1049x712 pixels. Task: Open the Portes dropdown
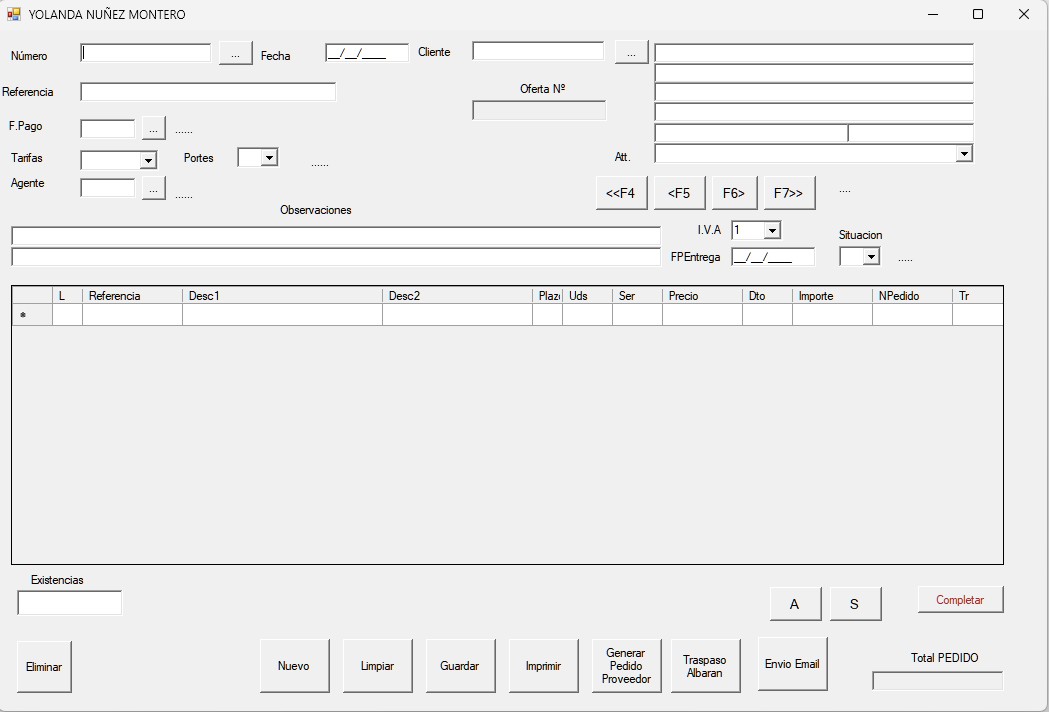pos(268,158)
